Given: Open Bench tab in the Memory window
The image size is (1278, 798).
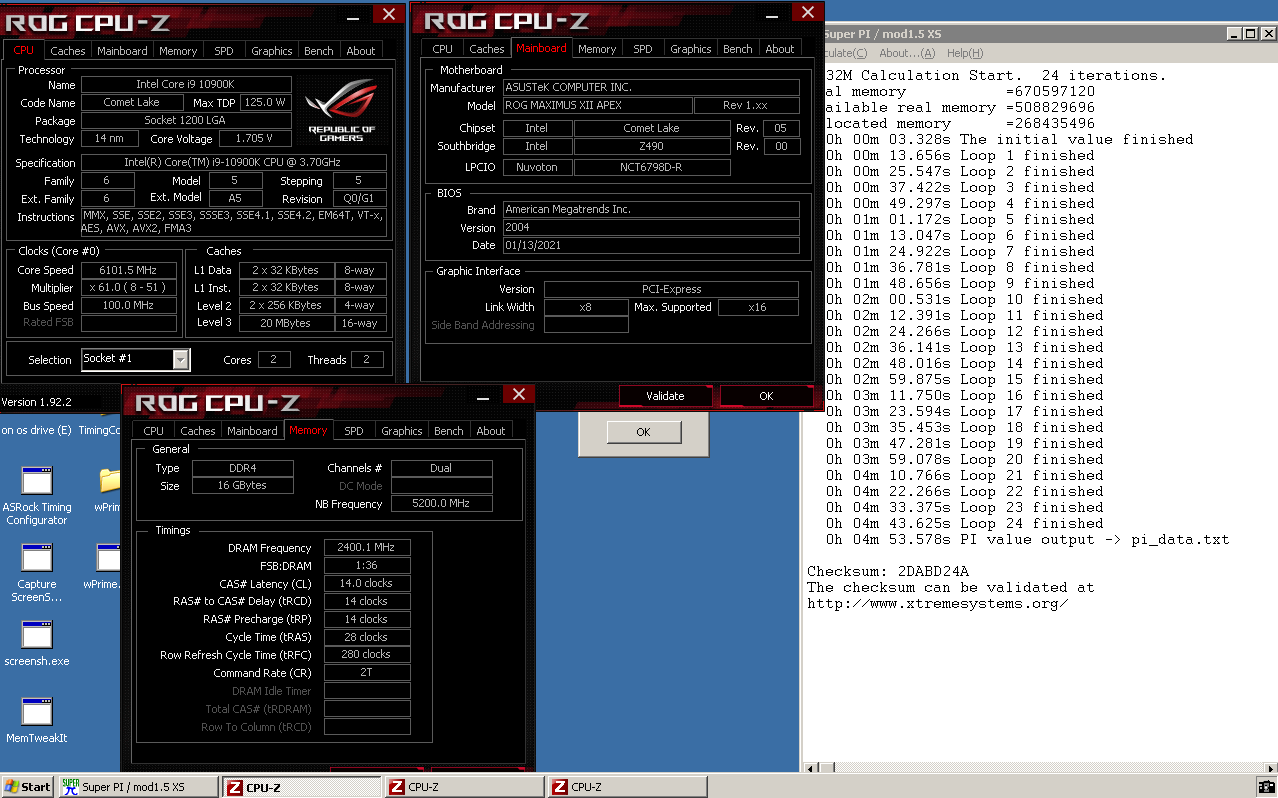Looking at the screenshot, I should point(449,431).
